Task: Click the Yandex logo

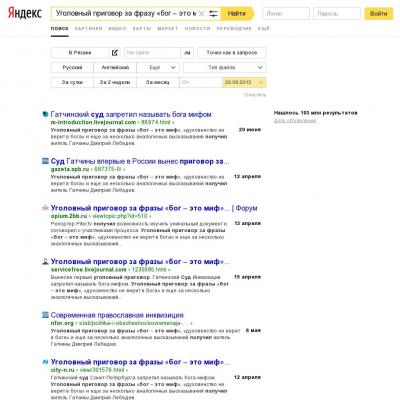Action: (25, 13)
